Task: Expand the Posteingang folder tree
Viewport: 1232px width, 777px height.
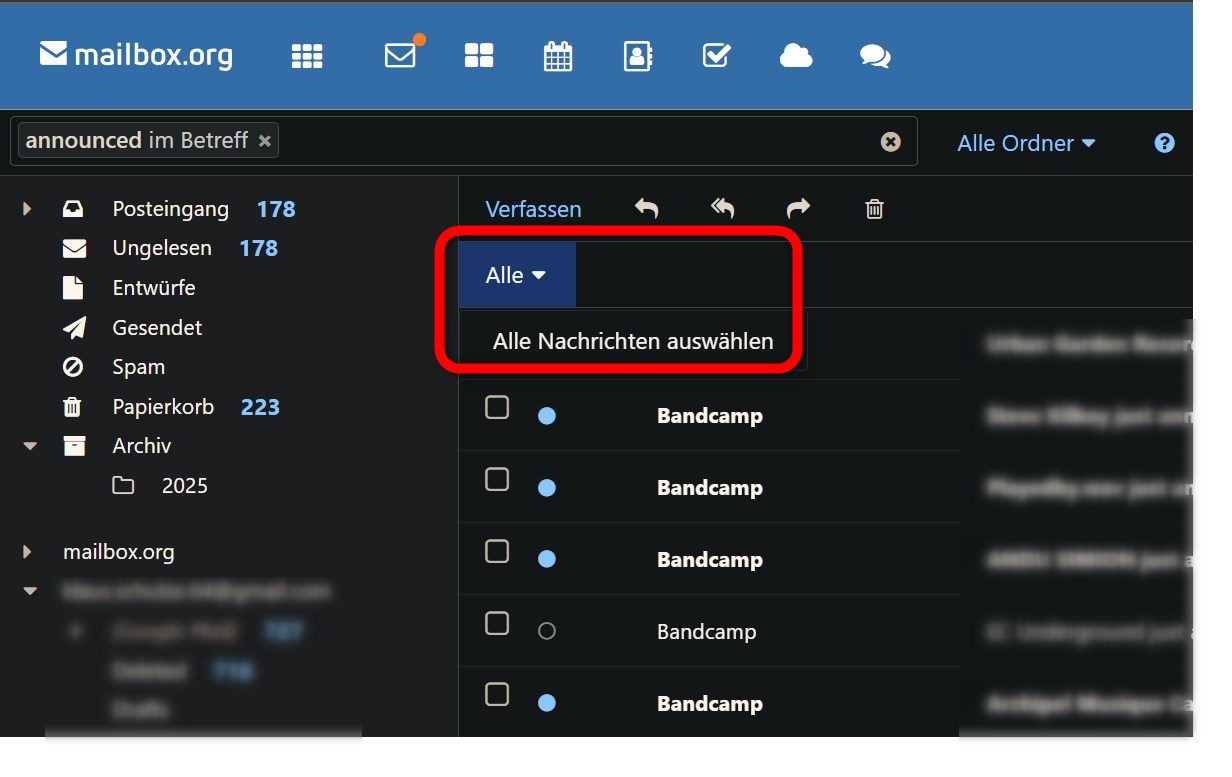Action: (x=27, y=209)
